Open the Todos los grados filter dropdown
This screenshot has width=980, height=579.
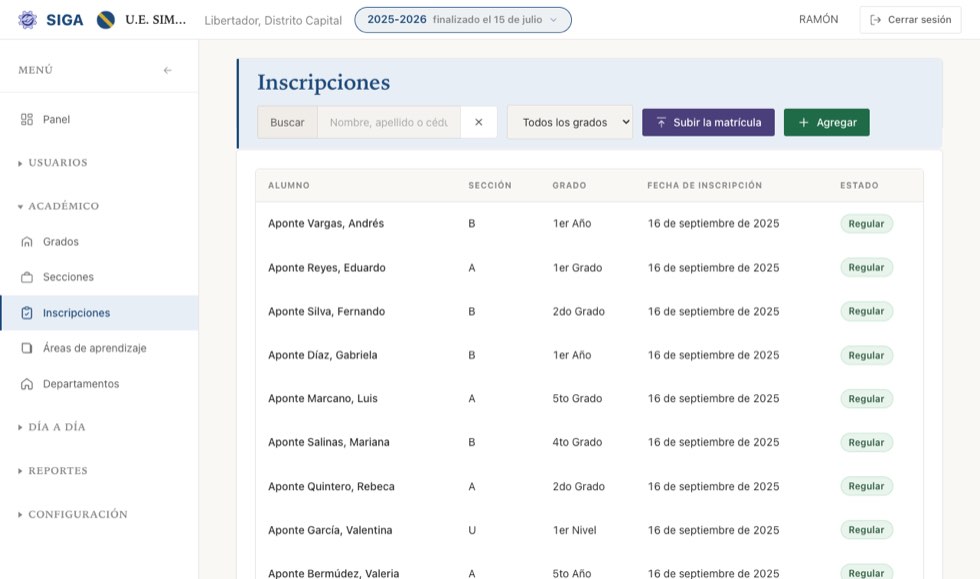[570, 123]
